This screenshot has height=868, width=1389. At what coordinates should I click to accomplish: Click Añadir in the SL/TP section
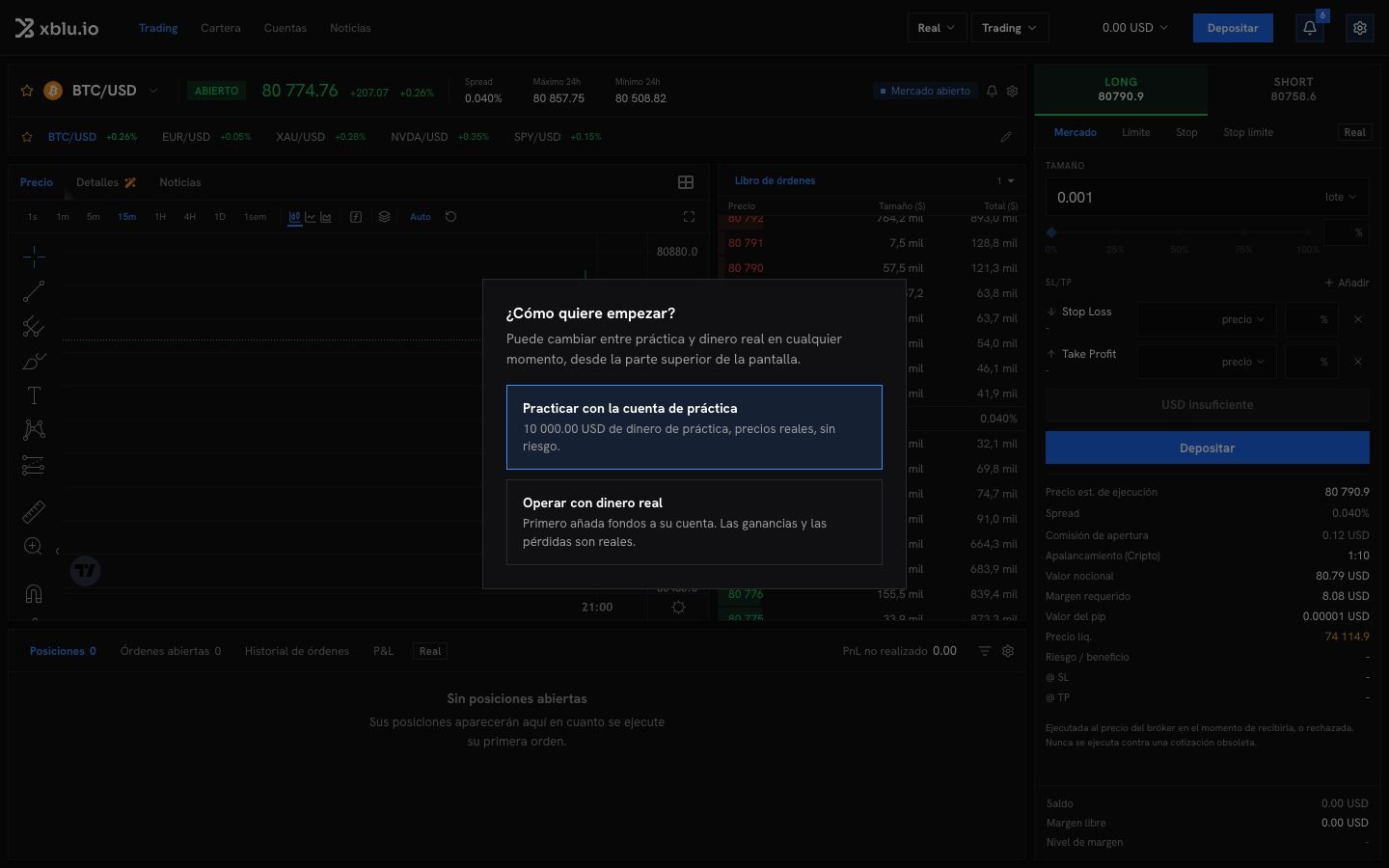(1348, 283)
